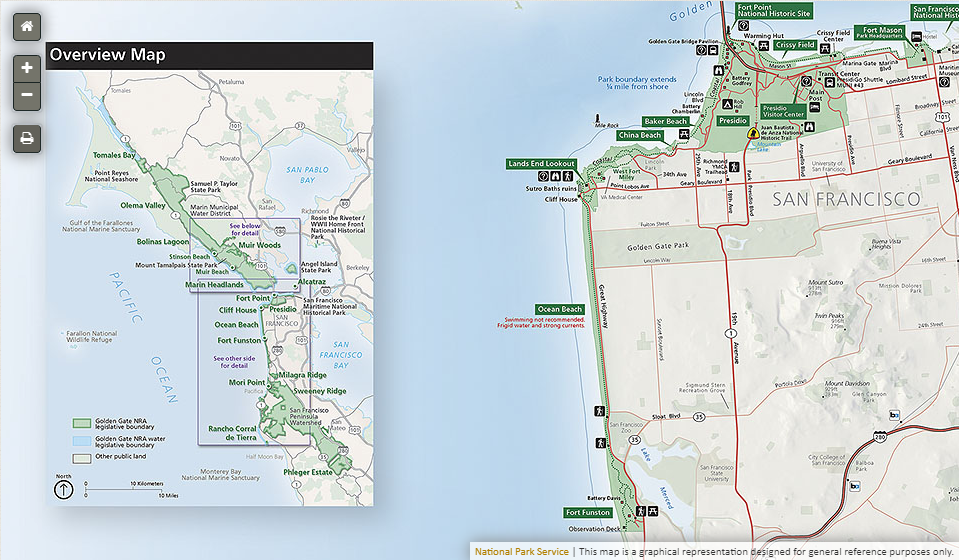
Task: Click the picnic icon at Fort Funston
Action: [x=653, y=511]
